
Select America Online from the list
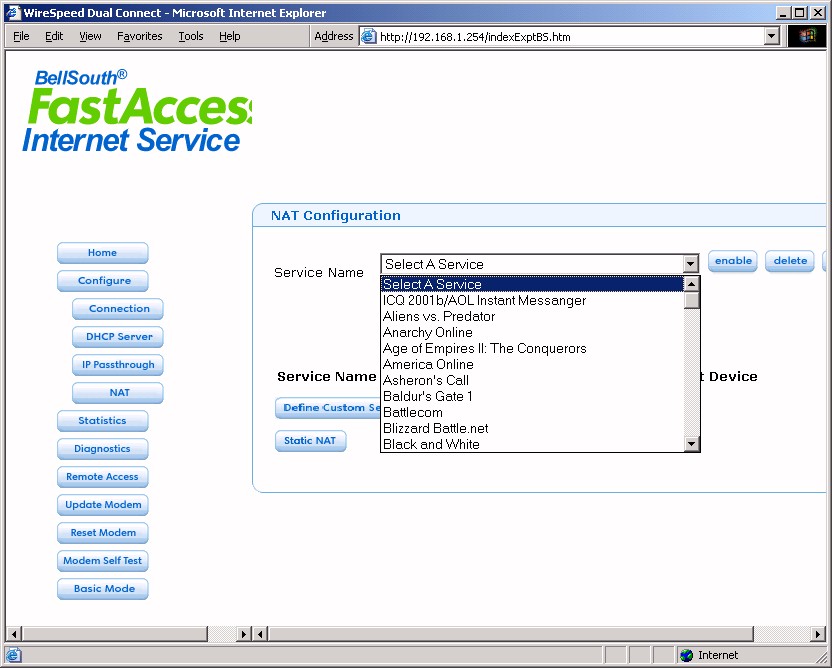tap(532, 364)
